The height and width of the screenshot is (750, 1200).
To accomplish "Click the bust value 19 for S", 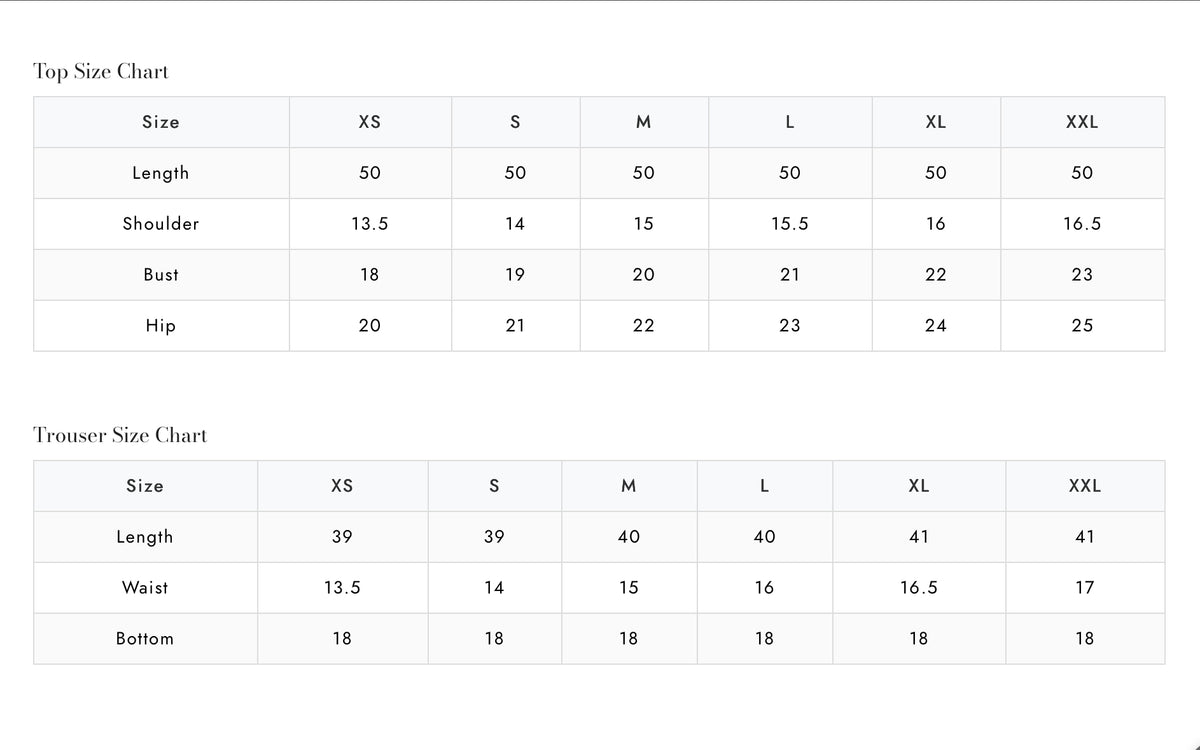I will click(515, 275).
